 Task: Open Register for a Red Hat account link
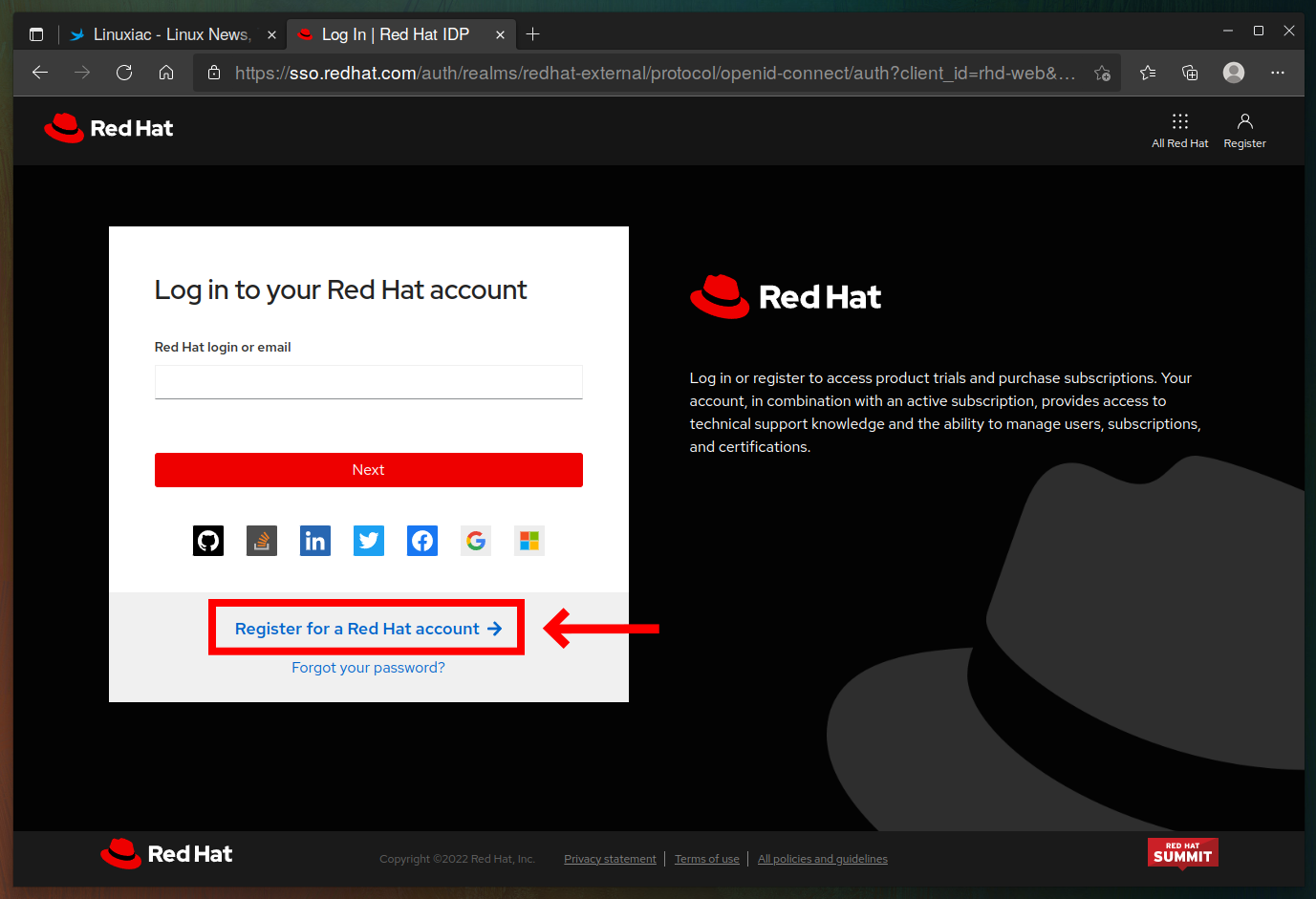(368, 629)
